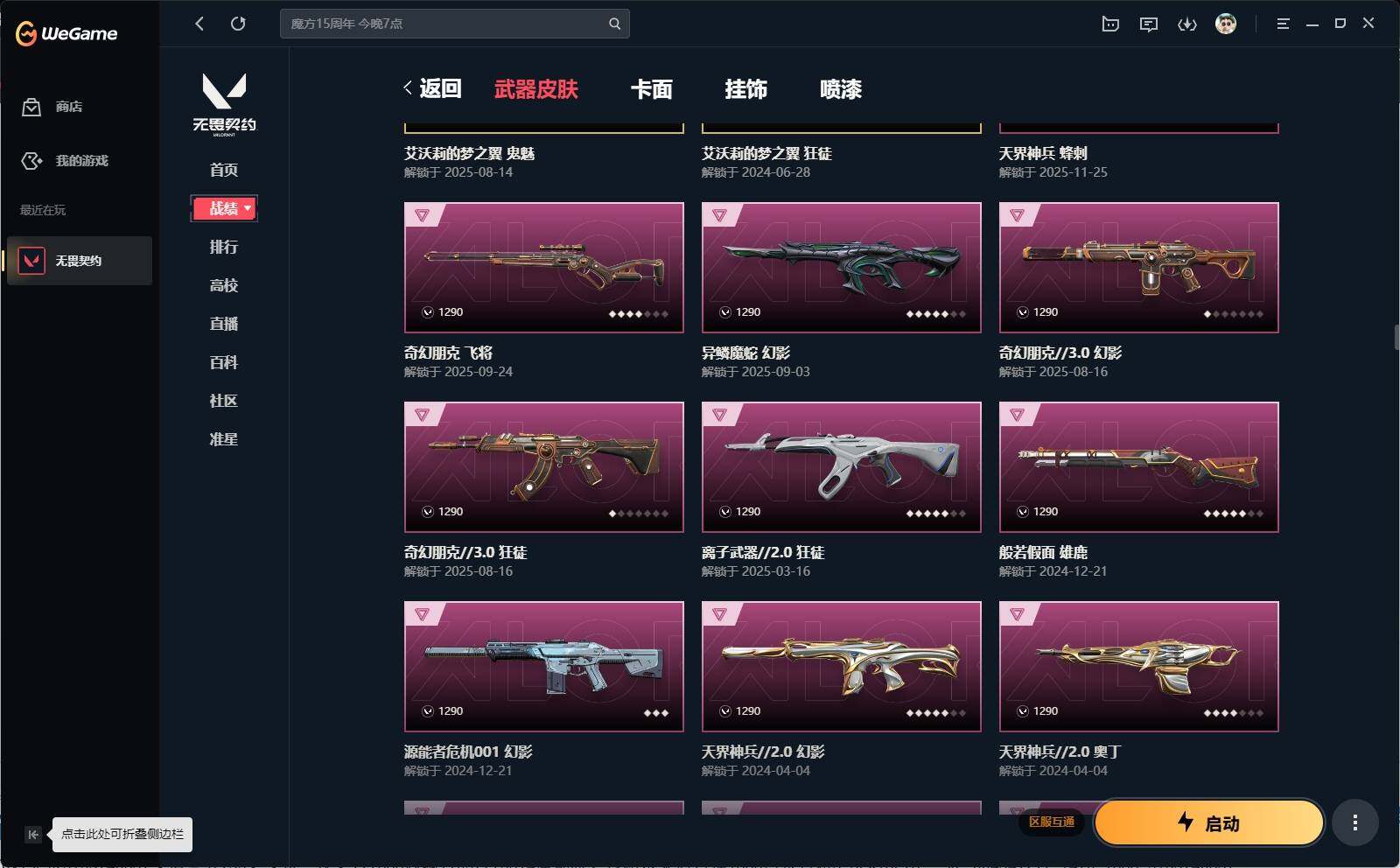Click the vertical scrollbar handle
The image size is (1400, 868).
(1396, 337)
